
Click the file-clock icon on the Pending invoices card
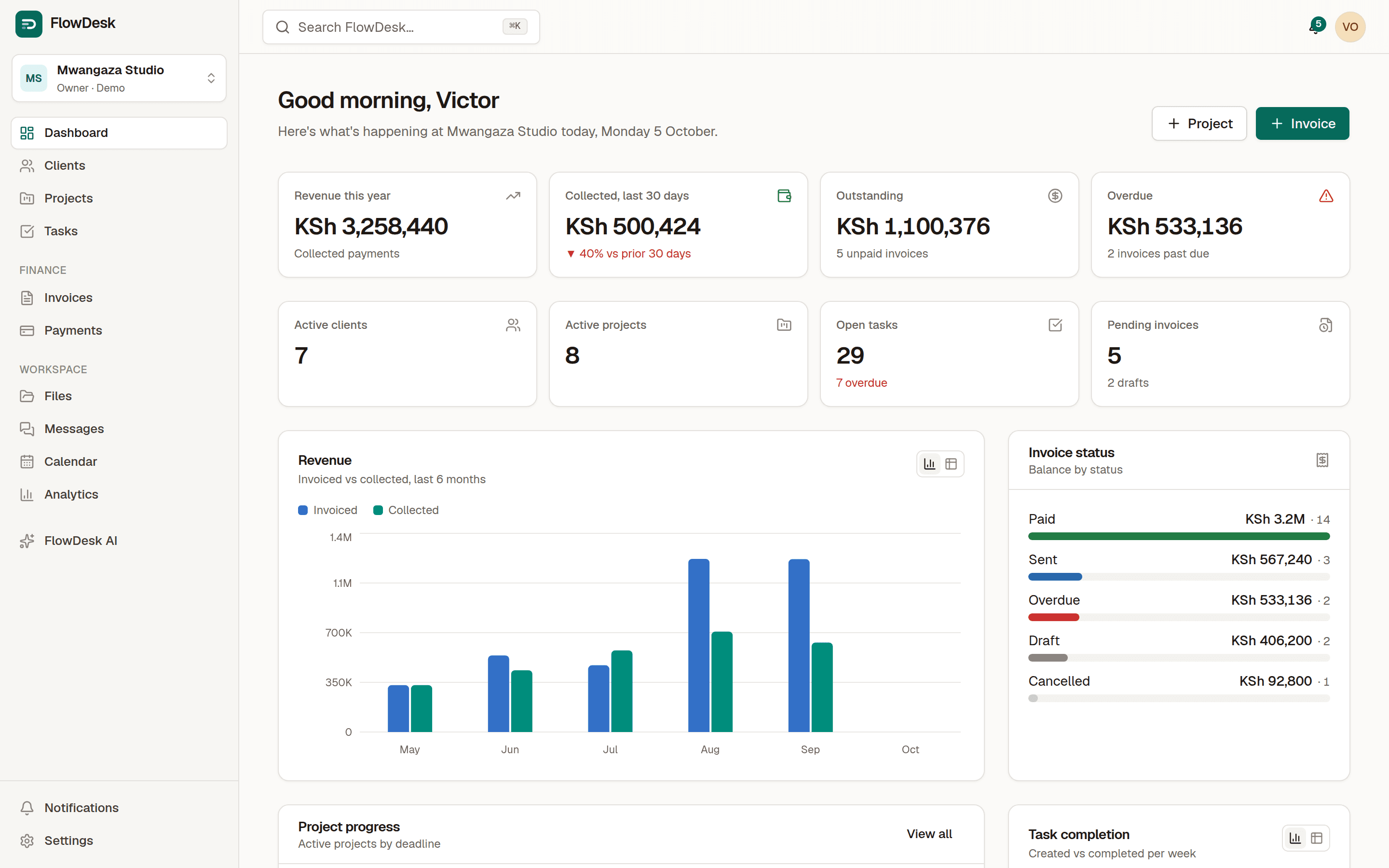pos(1326,325)
